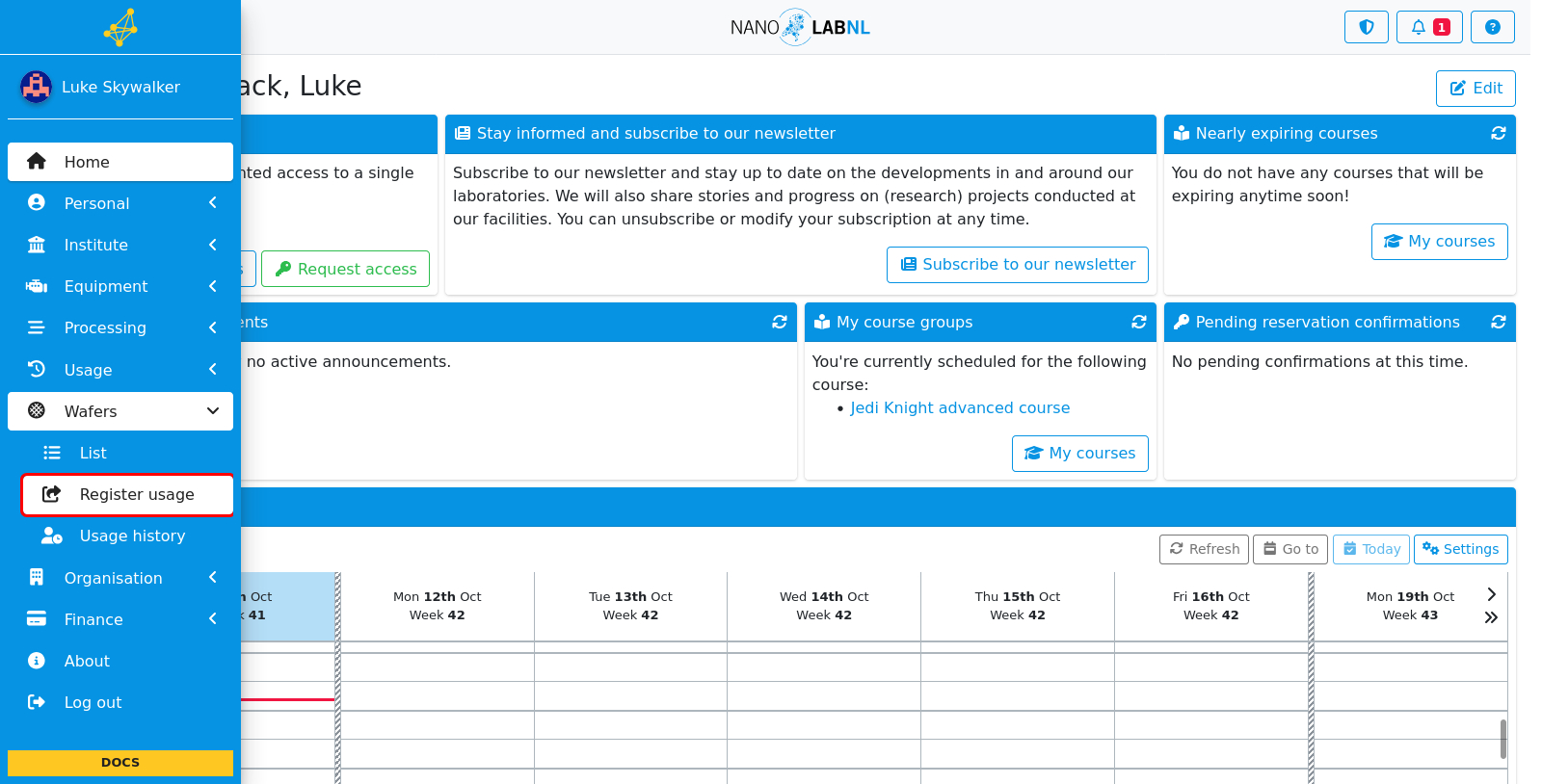Click Subscribe to our newsletter button
Viewport: 1542px width, 784px height.
point(1018,265)
